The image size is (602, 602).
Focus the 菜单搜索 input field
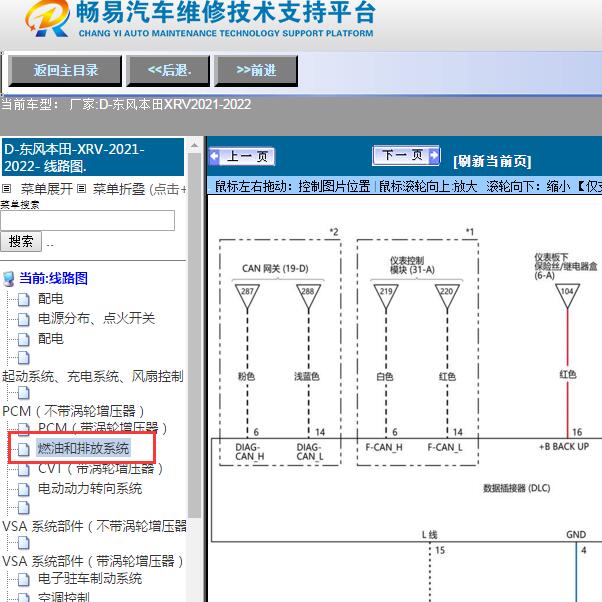[x=87, y=220]
